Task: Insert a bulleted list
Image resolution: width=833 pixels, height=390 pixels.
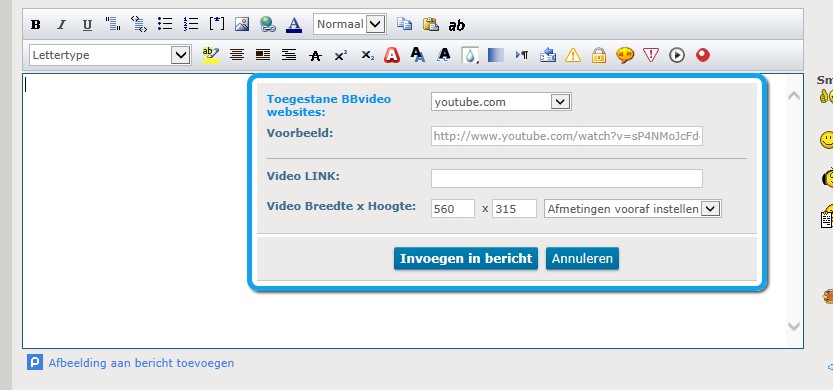Action: pos(165,24)
